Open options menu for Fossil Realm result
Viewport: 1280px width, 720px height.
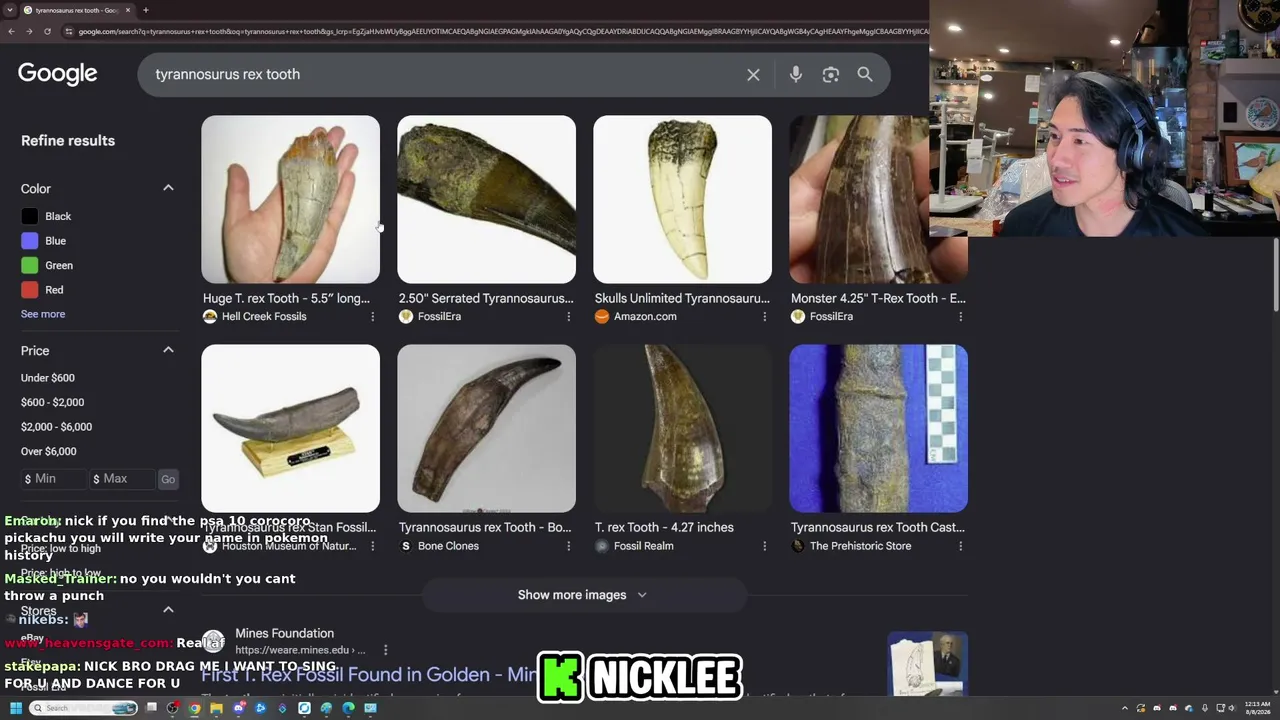765,546
